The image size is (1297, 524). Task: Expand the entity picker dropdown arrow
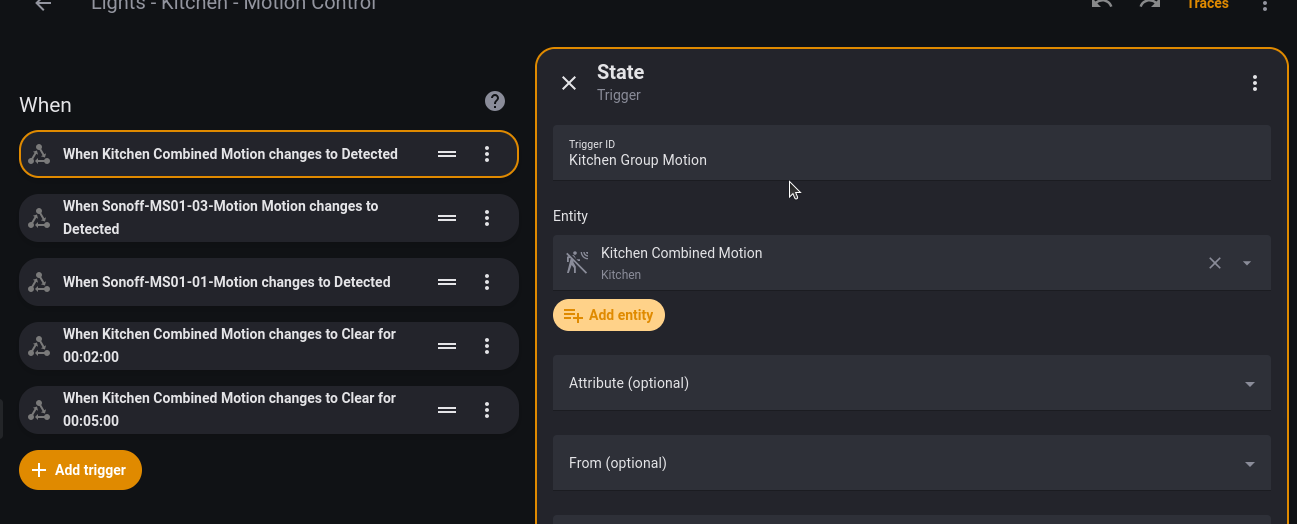[x=1247, y=263]
